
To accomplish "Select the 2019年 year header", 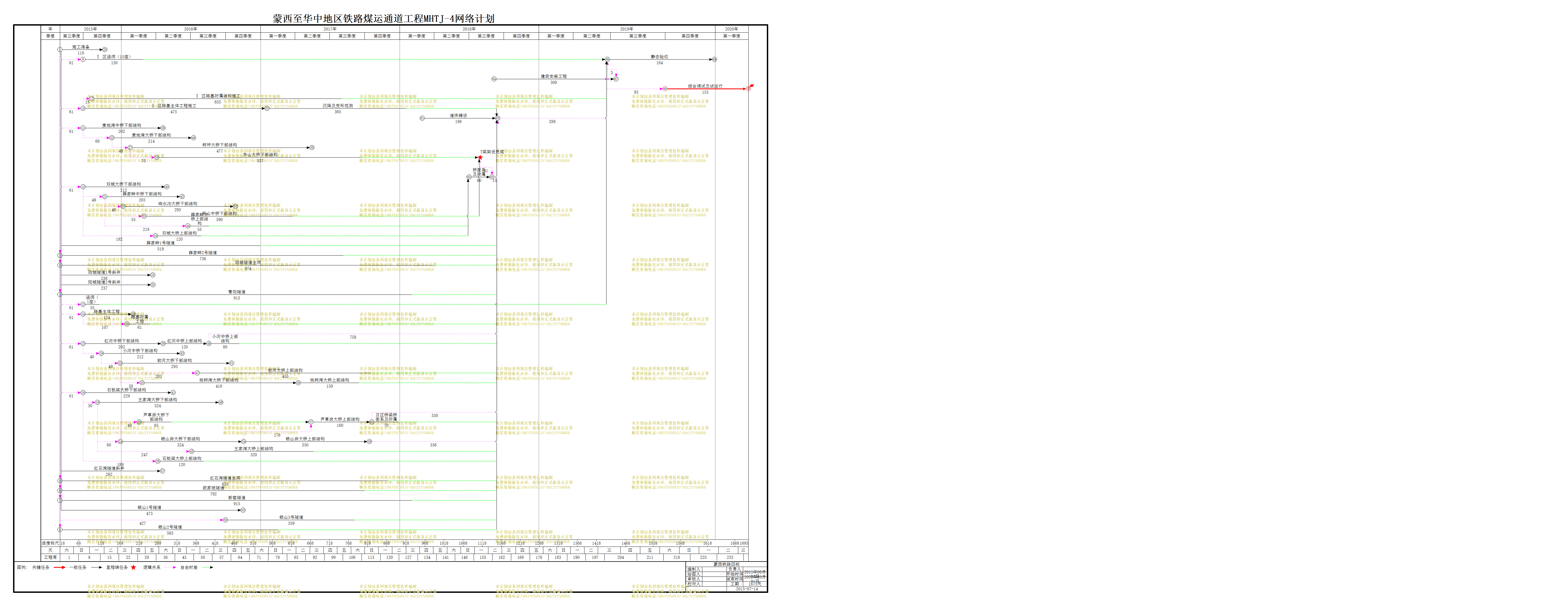I will coord(626,29).
